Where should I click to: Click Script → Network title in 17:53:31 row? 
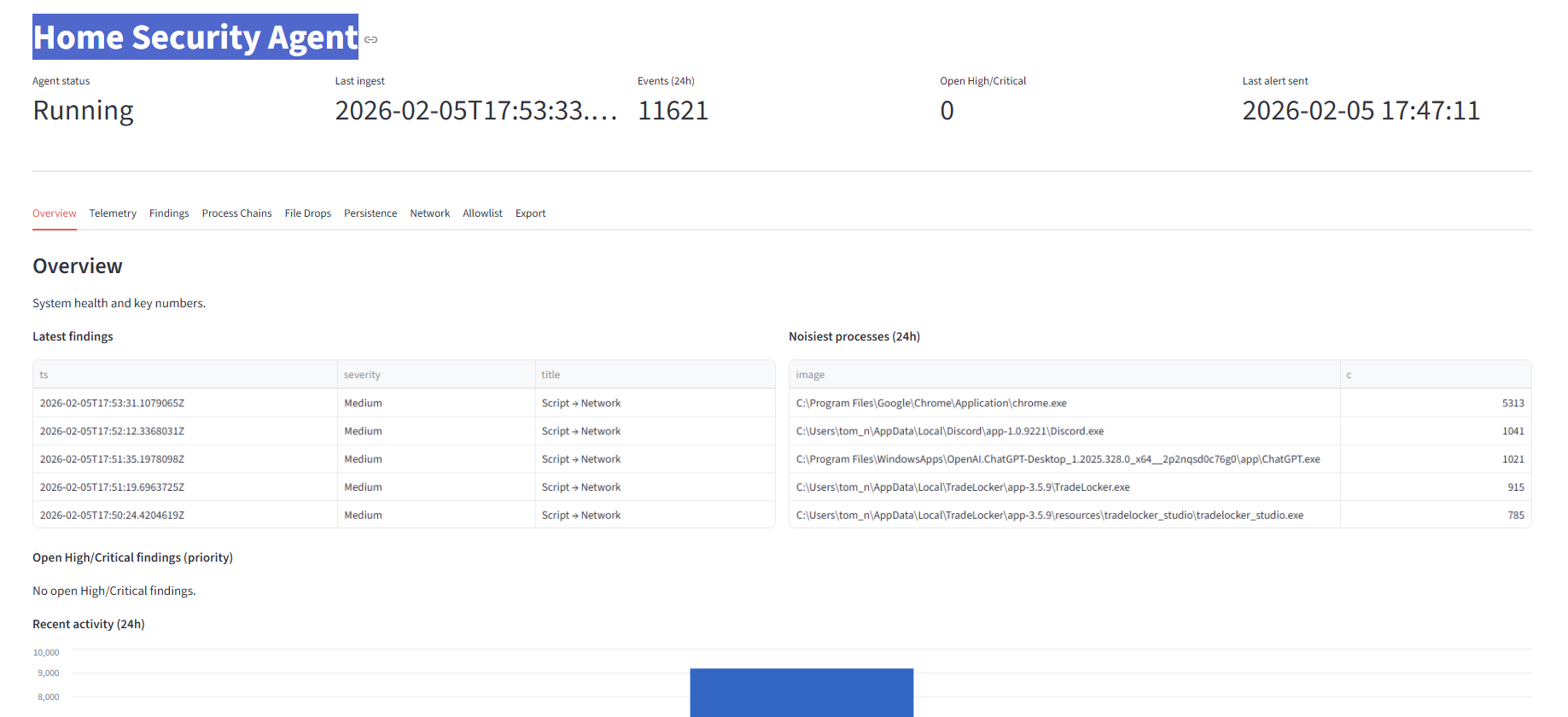(x=655, y=403)
